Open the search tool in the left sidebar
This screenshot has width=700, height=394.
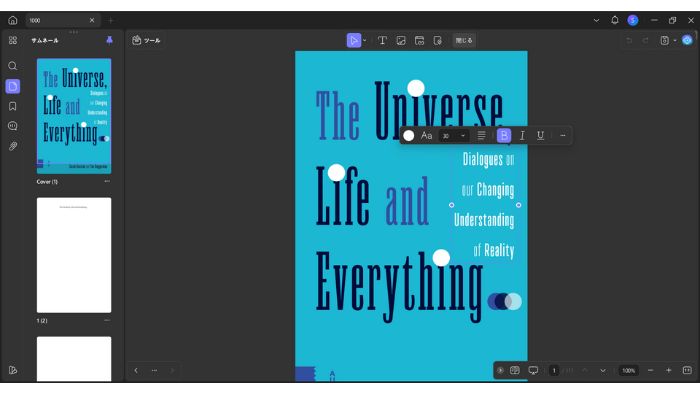click(x=12, y=66)
